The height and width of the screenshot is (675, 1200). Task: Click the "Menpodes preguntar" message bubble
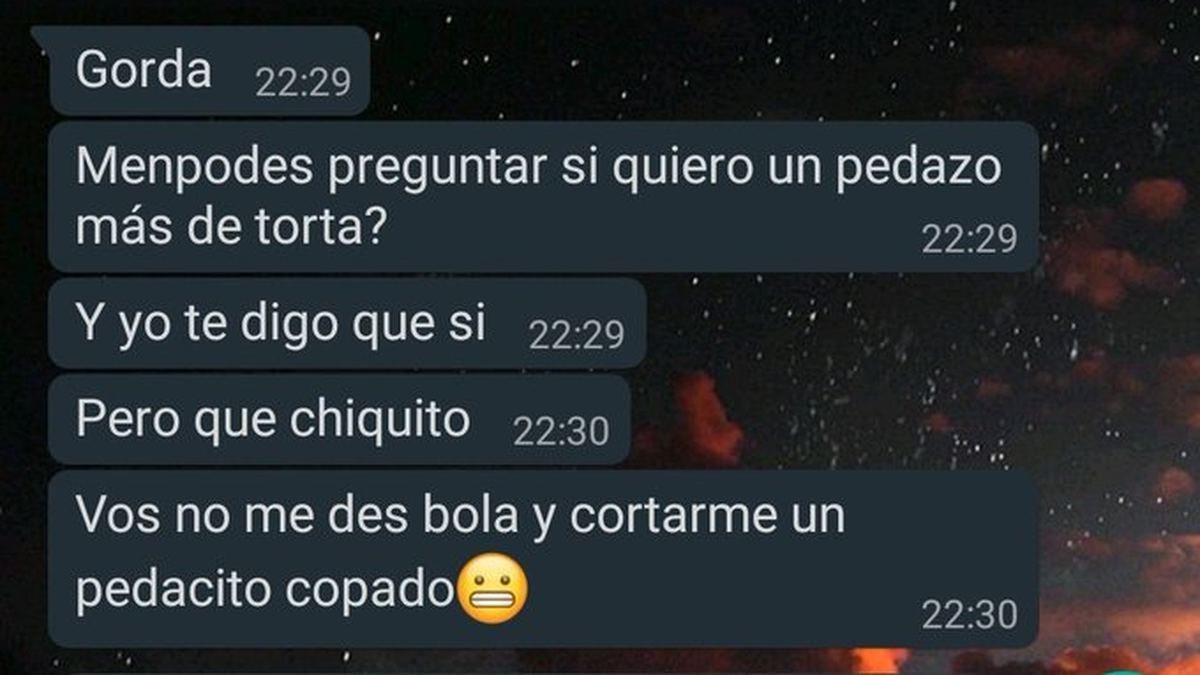[543, 197]
